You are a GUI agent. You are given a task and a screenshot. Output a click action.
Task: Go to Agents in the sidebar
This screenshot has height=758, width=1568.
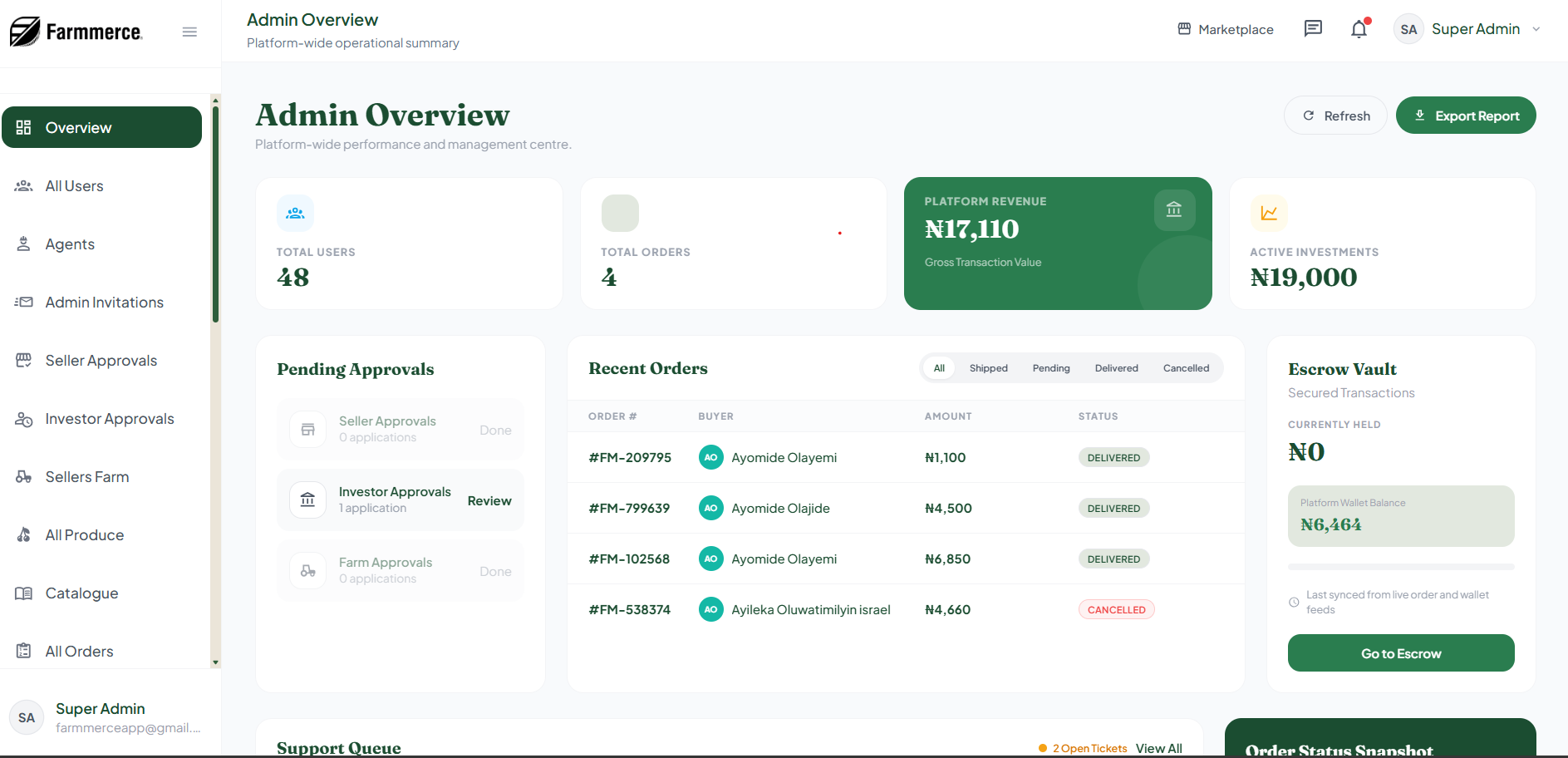click(x=101, y=244)
